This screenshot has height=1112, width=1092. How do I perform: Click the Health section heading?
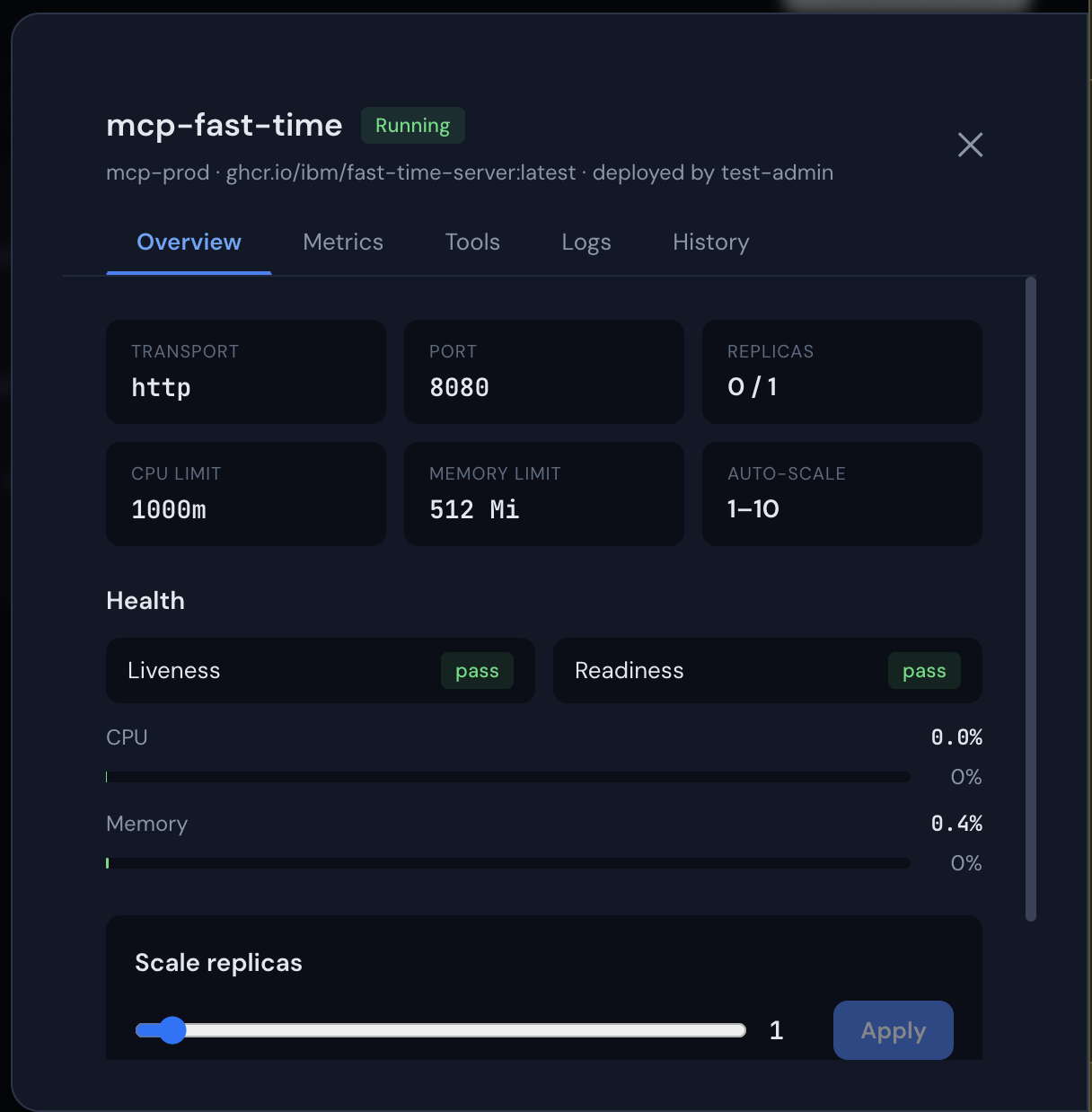[x=145, y=601]
